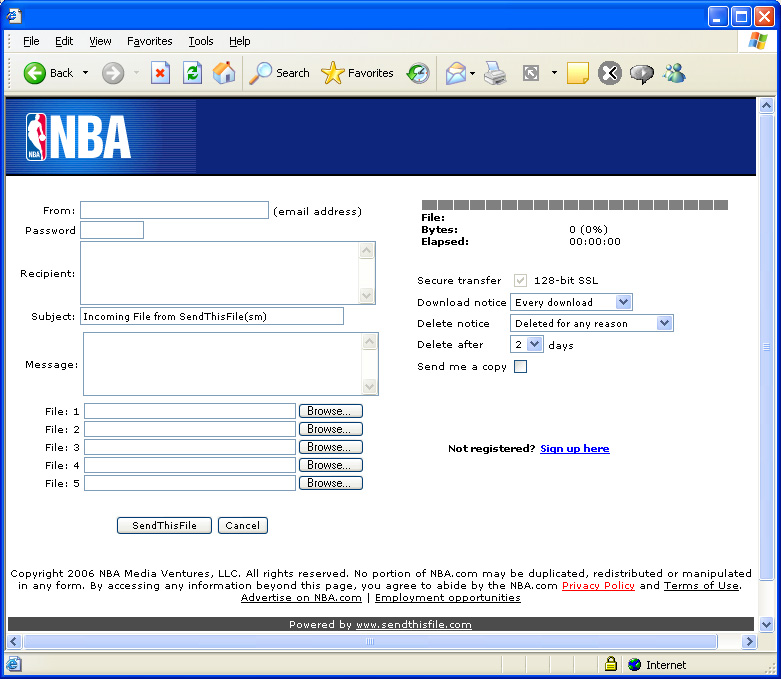Screen dimensions: 781x679
Task: Click Browse button for File 1
Action: click(x=329, y=411)
